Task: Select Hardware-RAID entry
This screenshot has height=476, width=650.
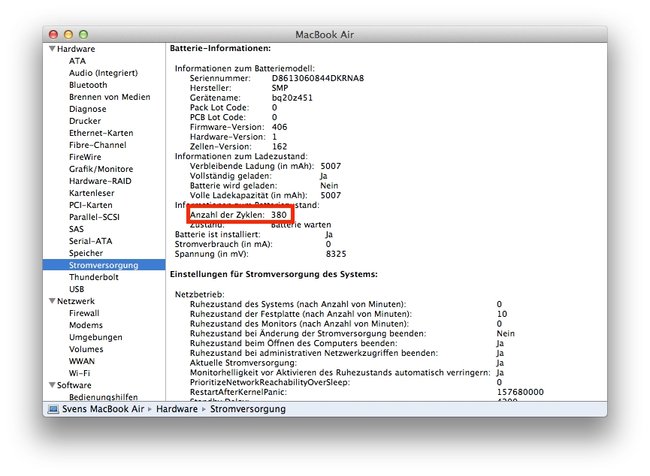Action: click(x=100, y=181)
